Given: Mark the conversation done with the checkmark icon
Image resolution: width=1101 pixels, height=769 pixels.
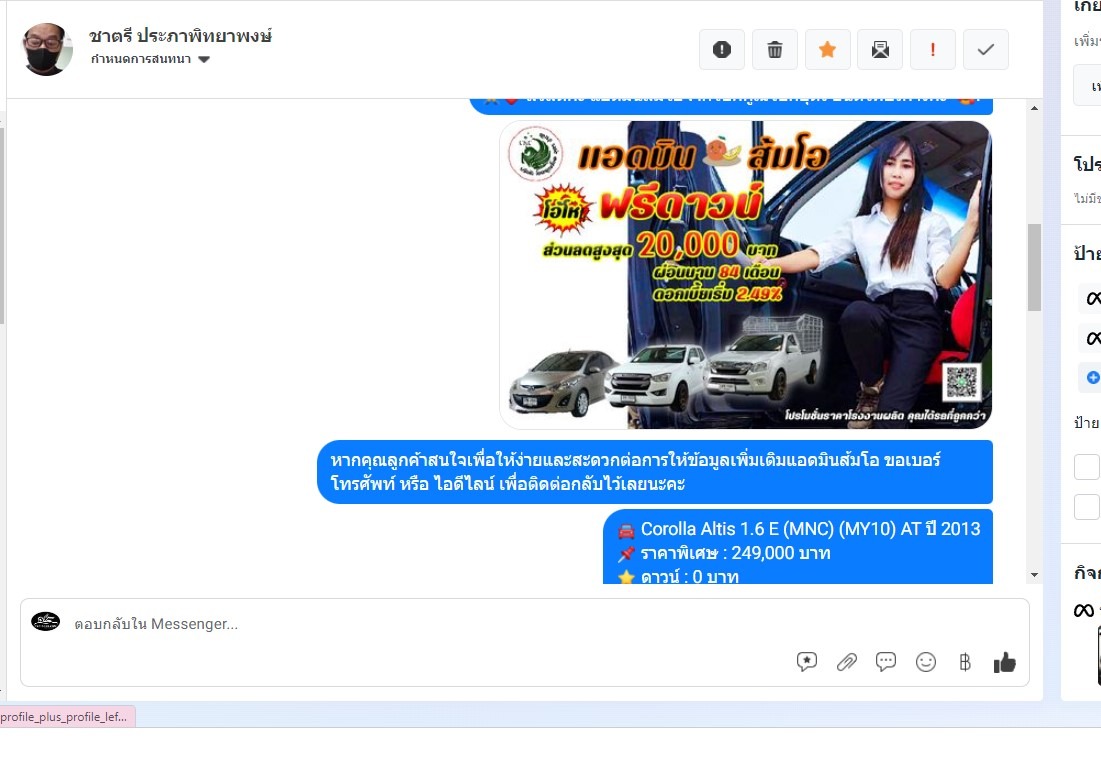Looking at the screenshot, I should pos(986,50).
